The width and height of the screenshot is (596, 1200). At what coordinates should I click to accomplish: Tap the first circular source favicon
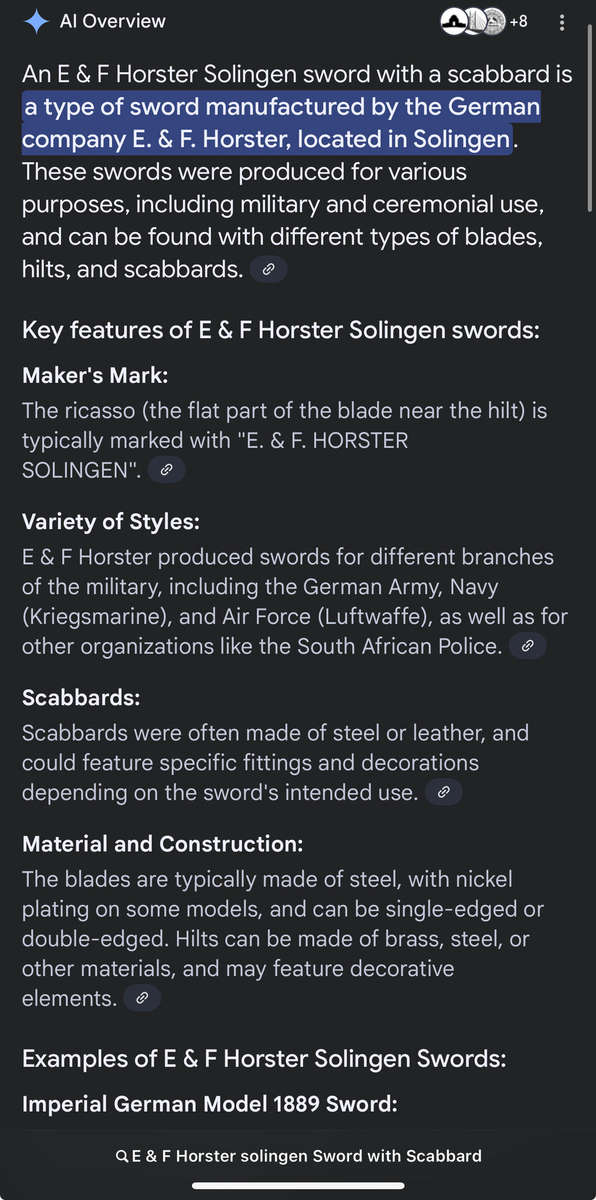click(455, 21)
